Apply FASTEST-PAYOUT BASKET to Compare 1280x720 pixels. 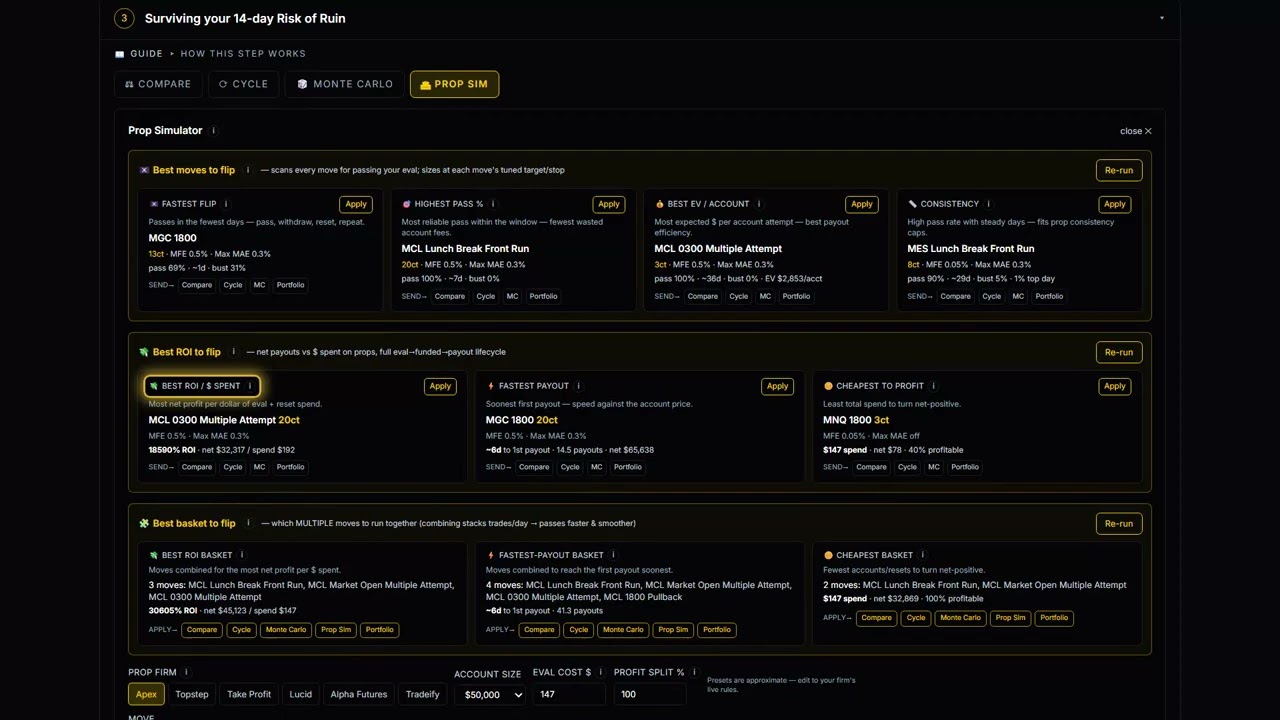pos(539,630)
